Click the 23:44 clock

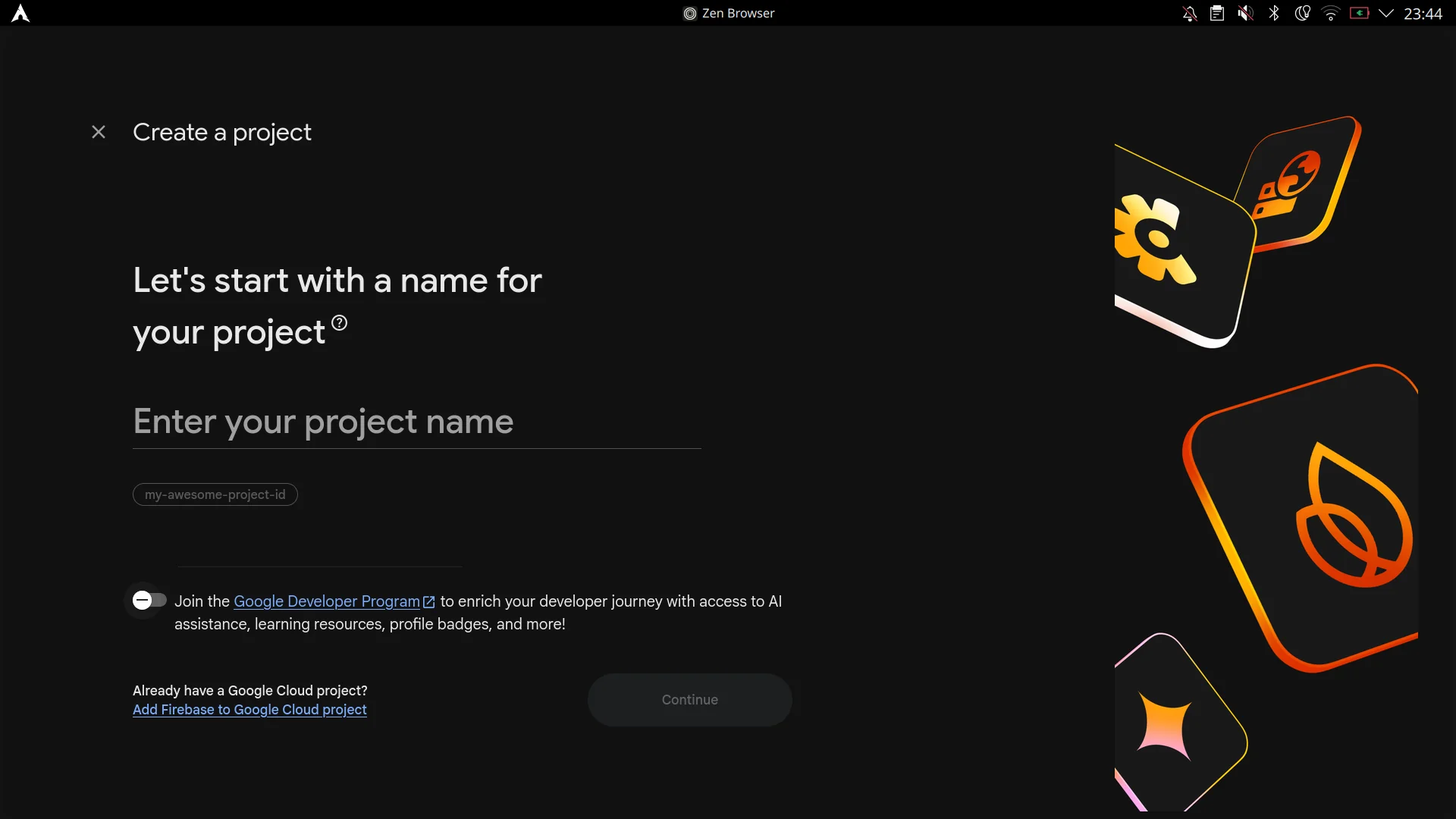click(1423, 14)
